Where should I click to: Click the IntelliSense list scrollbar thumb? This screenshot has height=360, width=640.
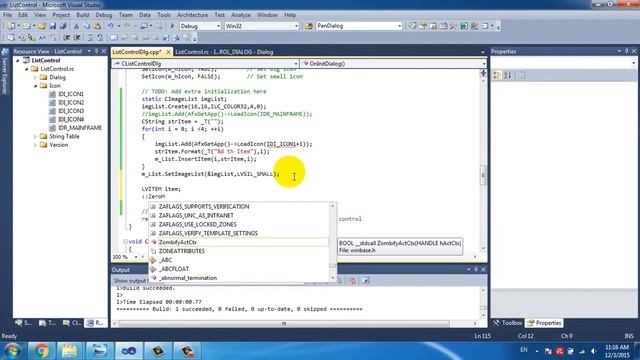click(x=333, y=266)
